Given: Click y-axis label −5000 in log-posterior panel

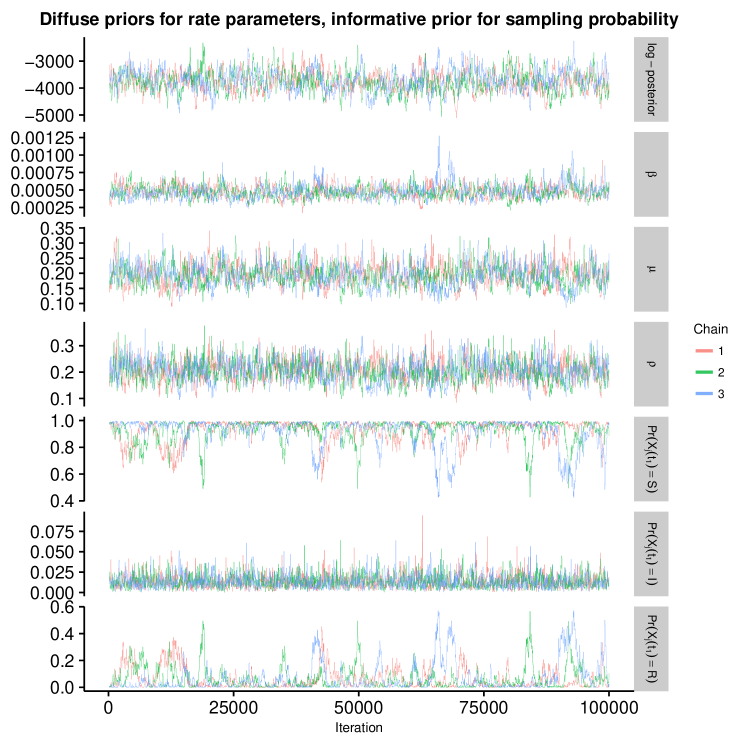Looking at the screenshot, I should 50,115.
